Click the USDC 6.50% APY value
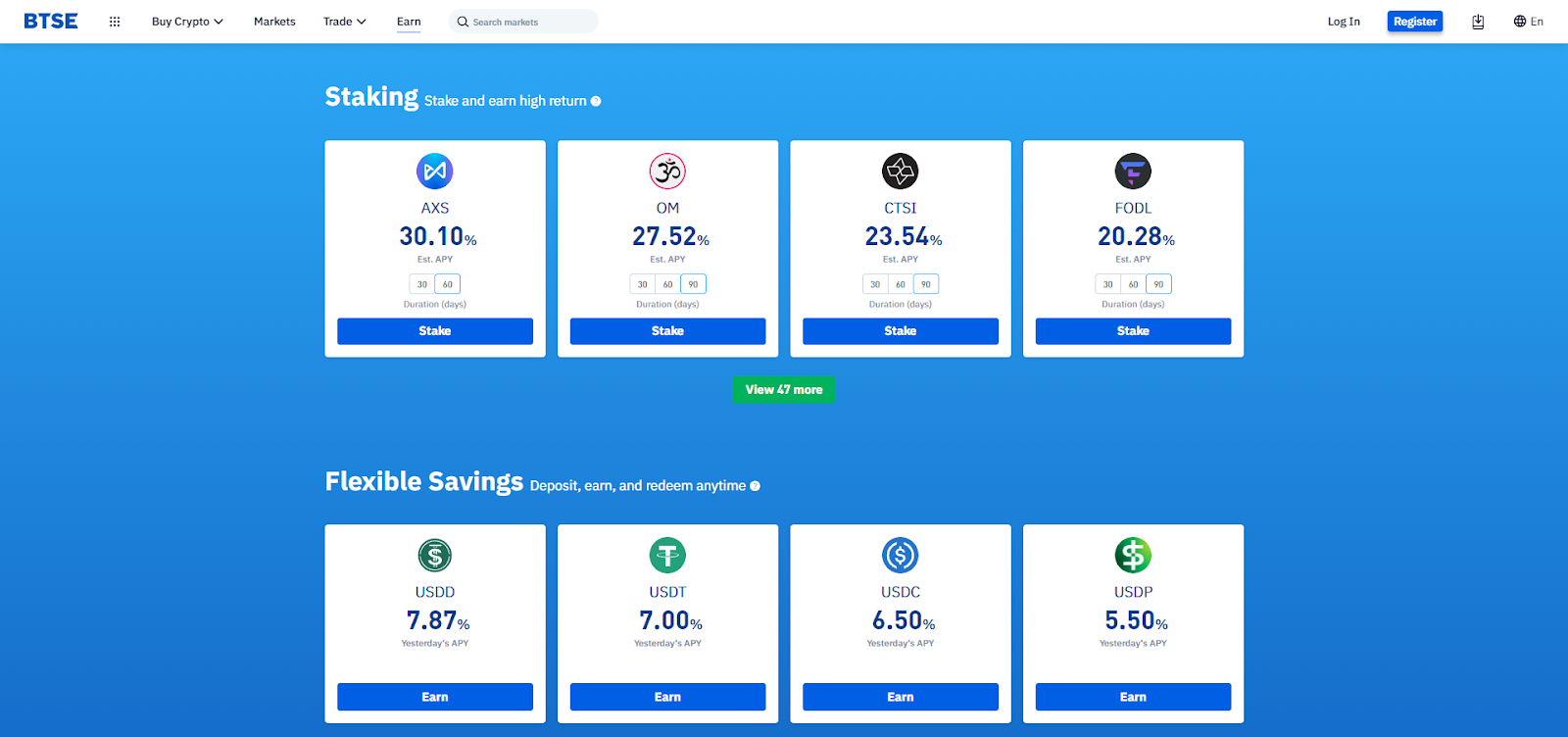 [x=903, y=620]
